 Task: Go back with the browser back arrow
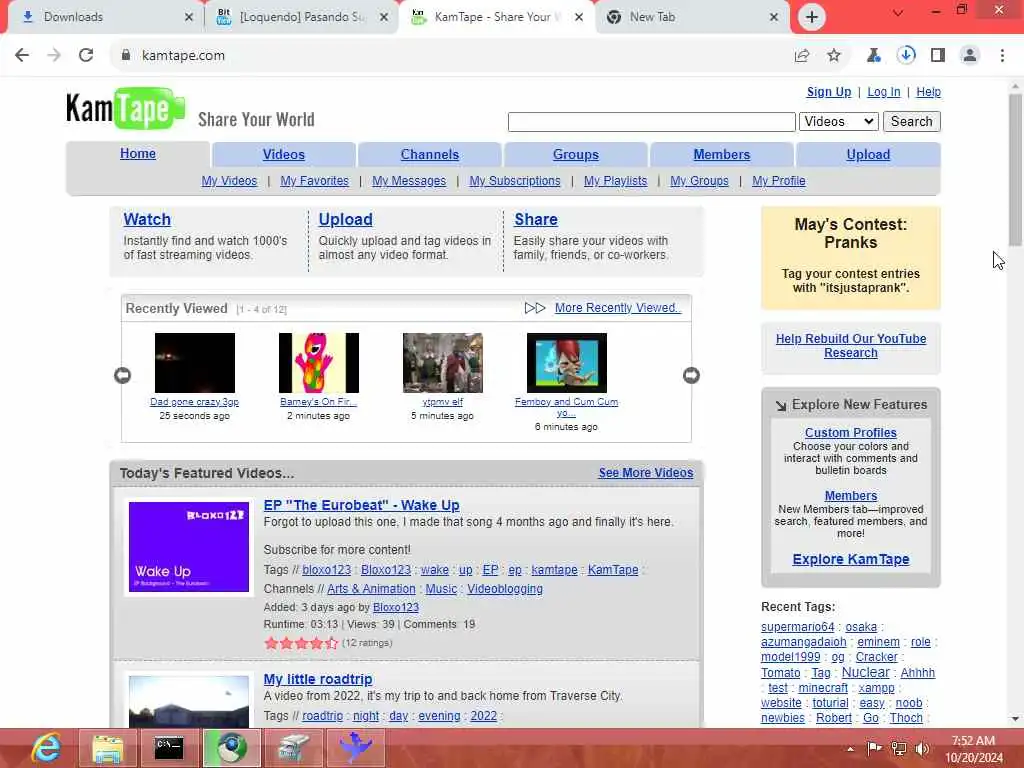tap(22, 56)
